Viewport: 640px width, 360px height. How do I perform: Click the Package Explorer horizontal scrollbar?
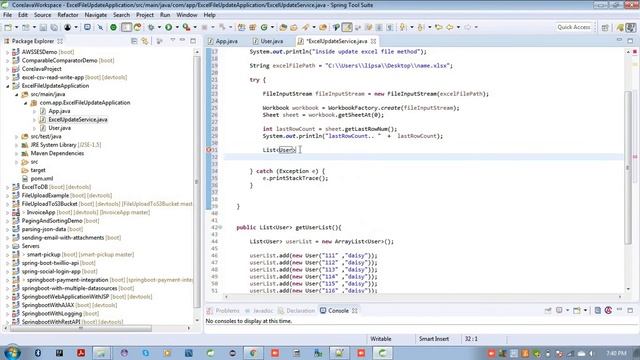click(x=80, y=328)
